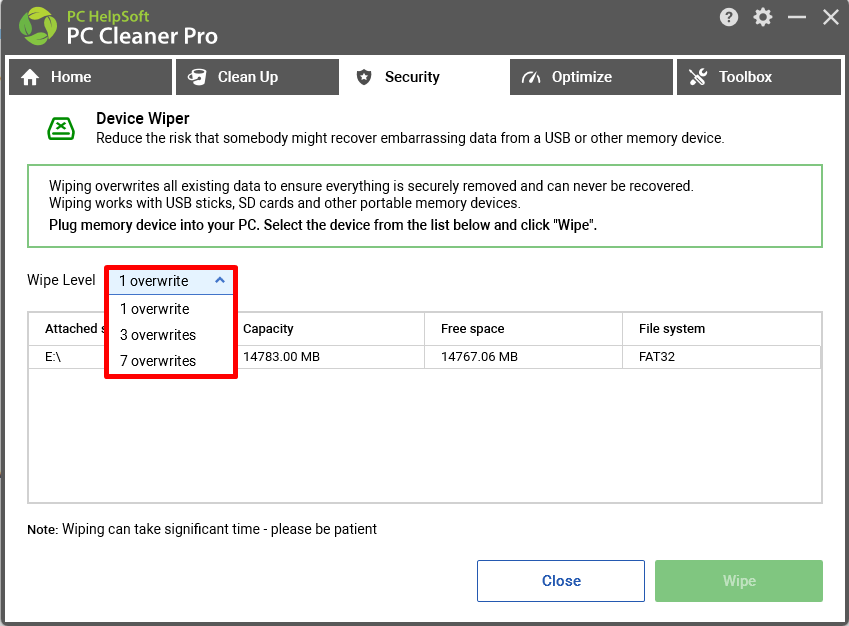The height and width of the screenshot is (626, 849).
Task: Select the Security tab
Action: pos(424,77)
